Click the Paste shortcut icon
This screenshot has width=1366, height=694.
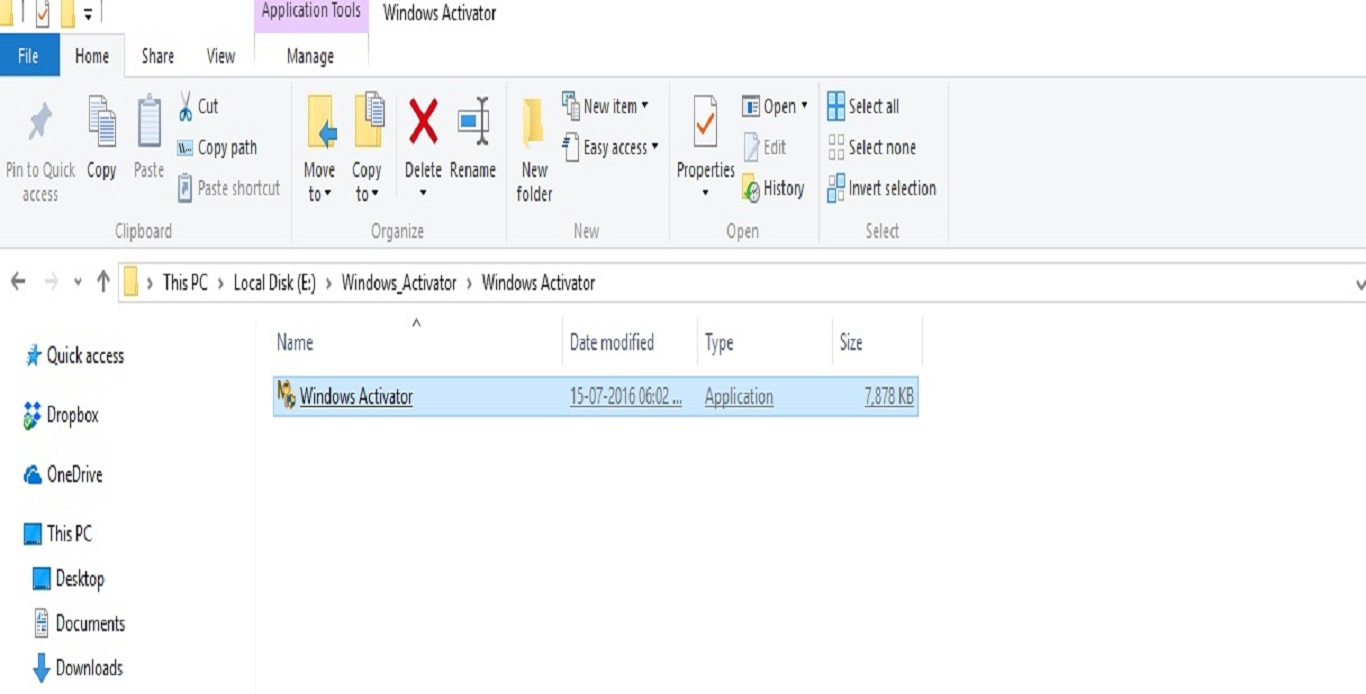pos(185,188)
